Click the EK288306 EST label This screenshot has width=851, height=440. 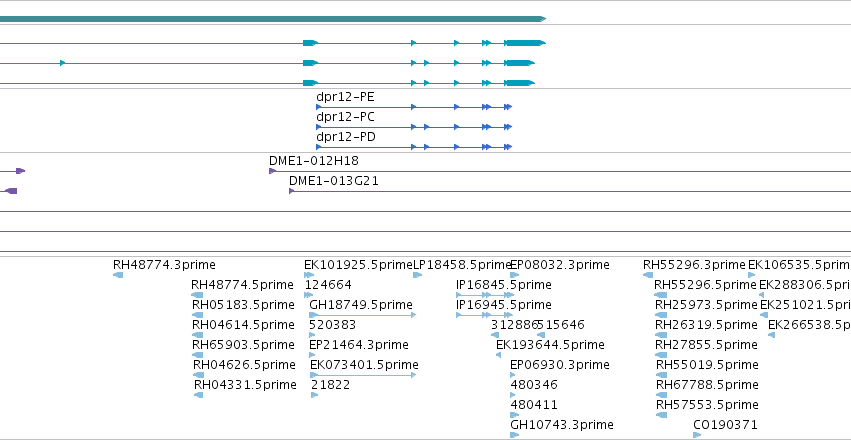(x=805, y=285)
